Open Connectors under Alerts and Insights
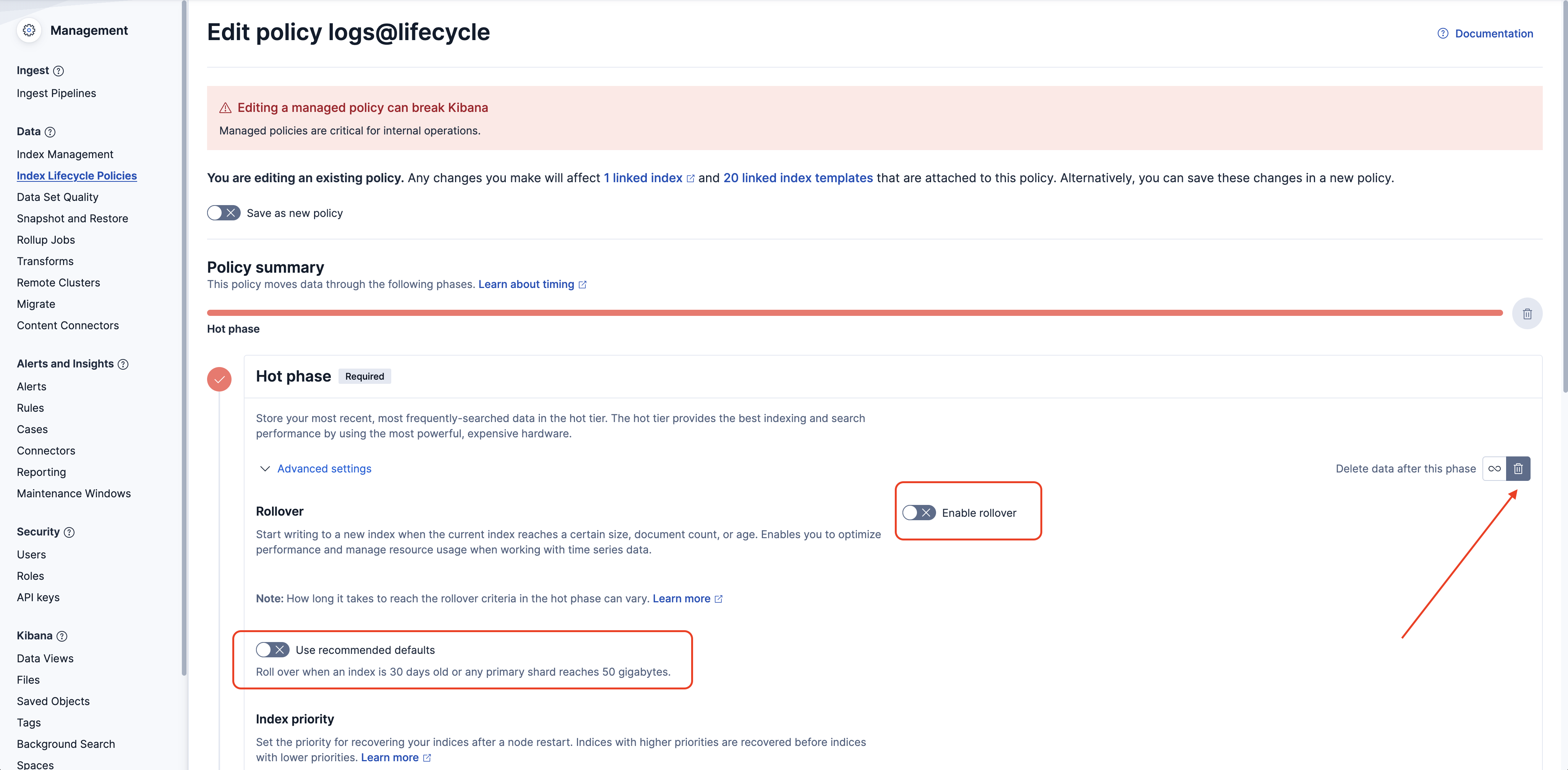The image size is (1568, 770). click(46, 450)
